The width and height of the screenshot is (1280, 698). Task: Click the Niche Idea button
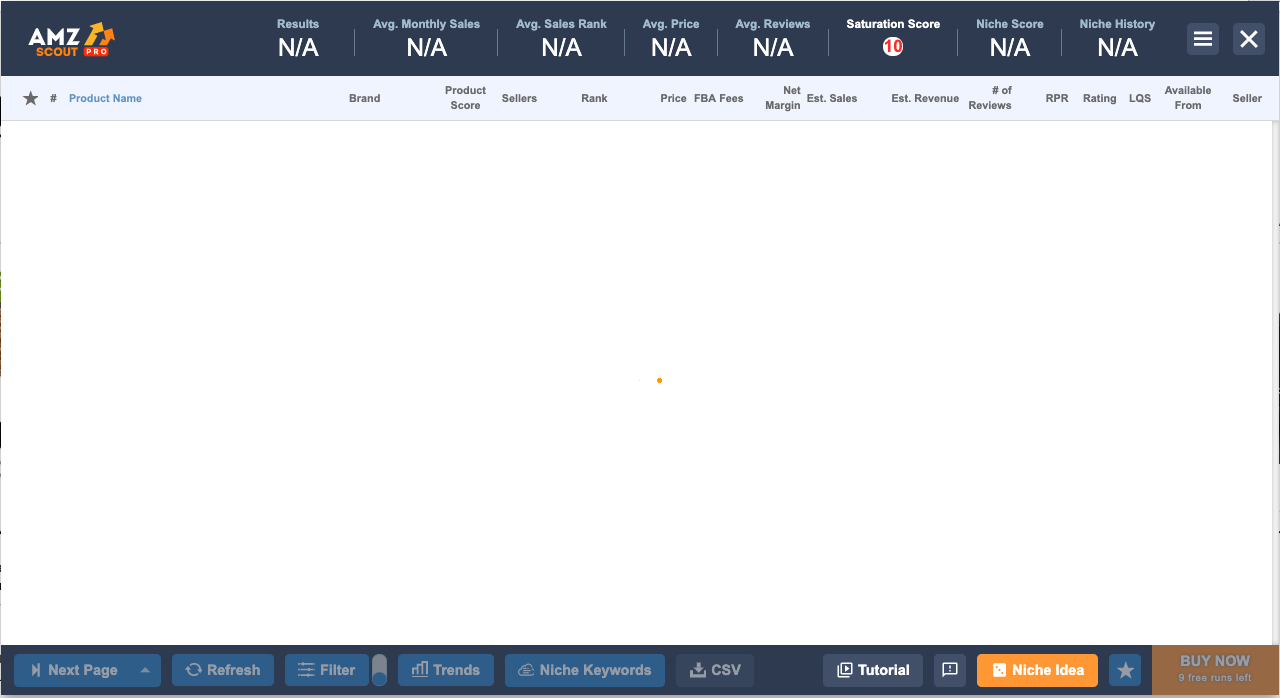tap(1037, 670)
